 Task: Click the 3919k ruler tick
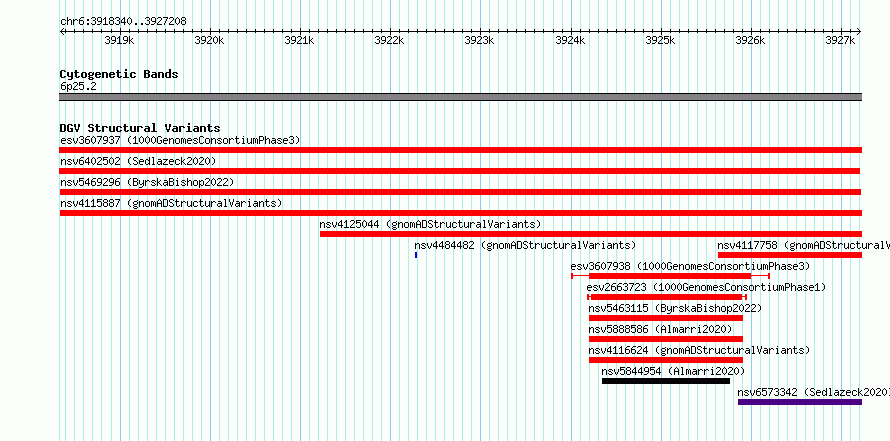[x=120, y=40]
